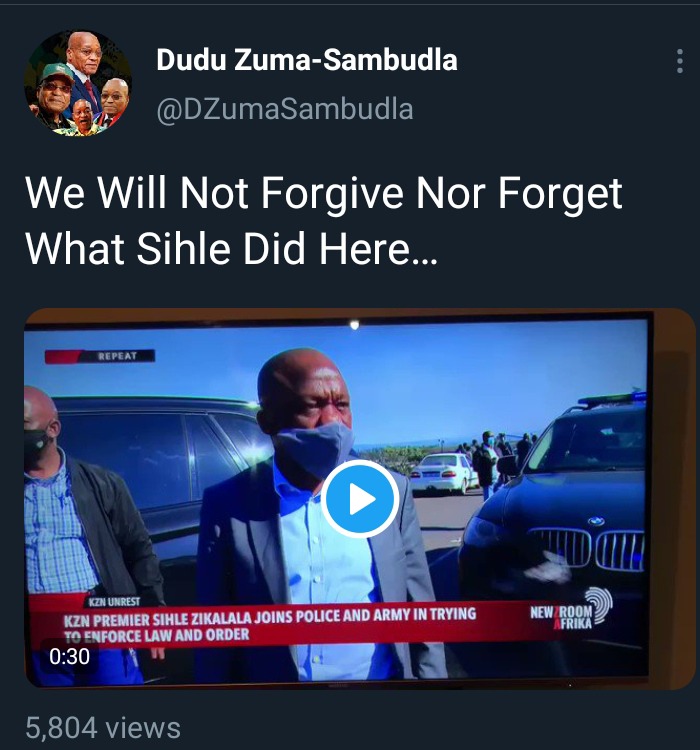This screenshot has height=750, width=700.
Task: Click the white car in the background
Action: coord(444,472)
